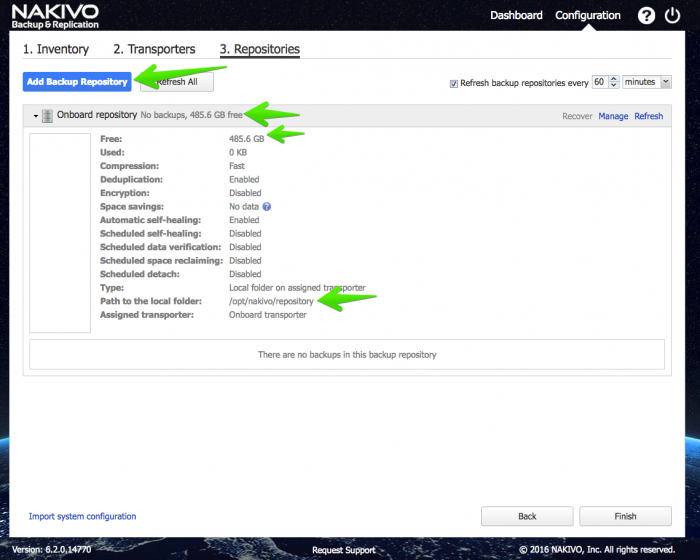Open the Manage repository link
The height and width of the screenshot is (560, 700).
coord(613,116)
